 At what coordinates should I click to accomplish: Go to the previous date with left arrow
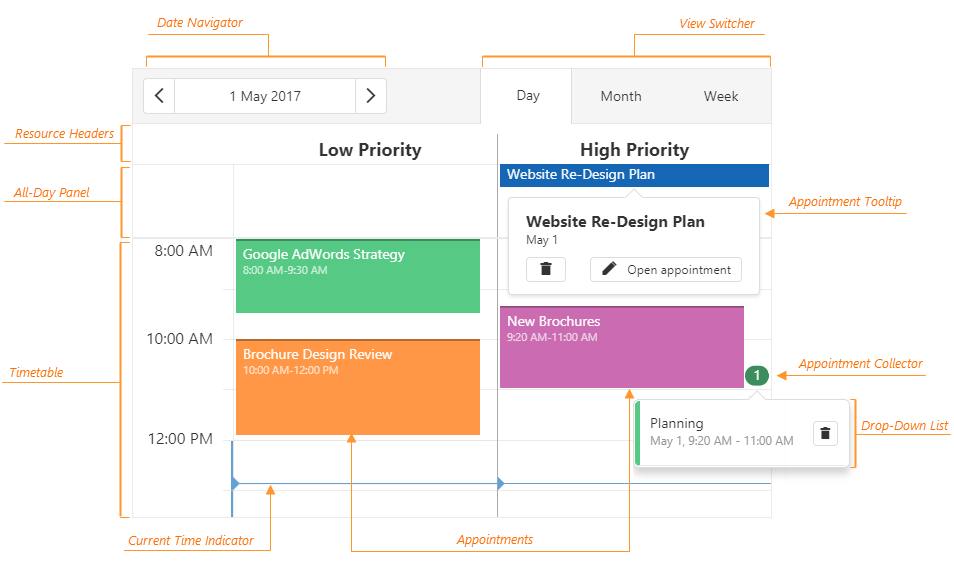tap(159, 96)
